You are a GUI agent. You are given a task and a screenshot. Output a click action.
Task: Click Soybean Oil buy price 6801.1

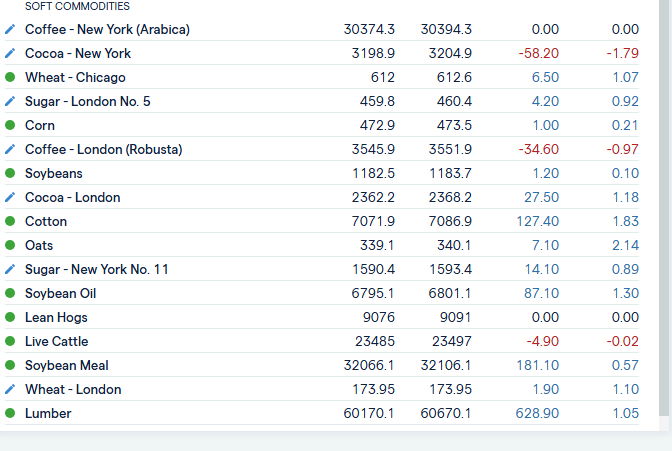click(x=450, y=293)
